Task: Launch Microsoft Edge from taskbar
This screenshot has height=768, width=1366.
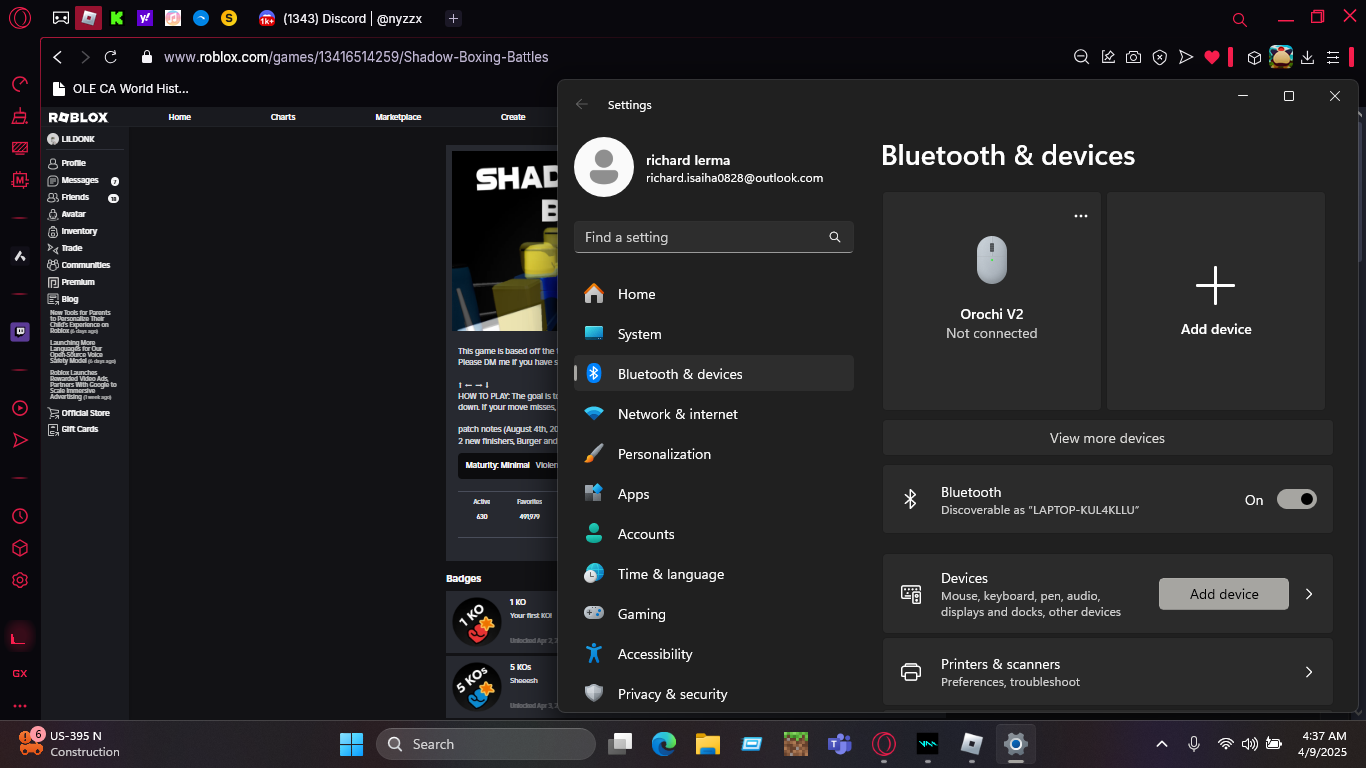Action: click(664, 744)
